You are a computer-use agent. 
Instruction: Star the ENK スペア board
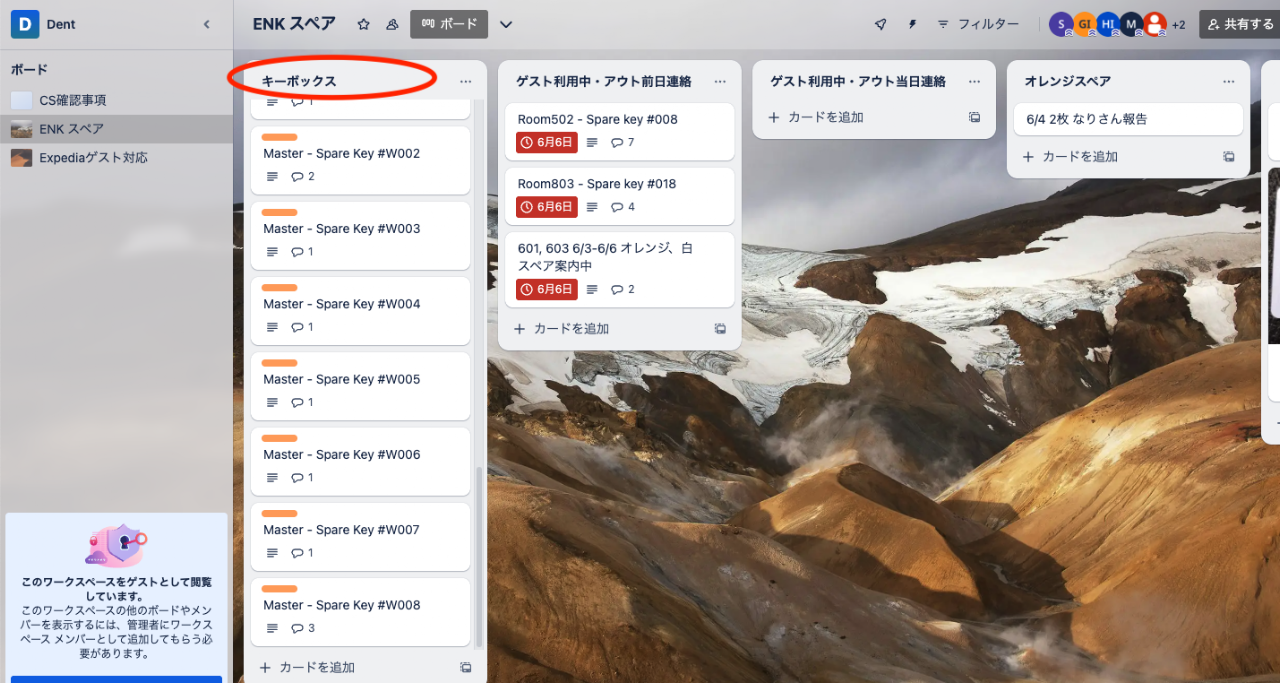tap(363, 24)
